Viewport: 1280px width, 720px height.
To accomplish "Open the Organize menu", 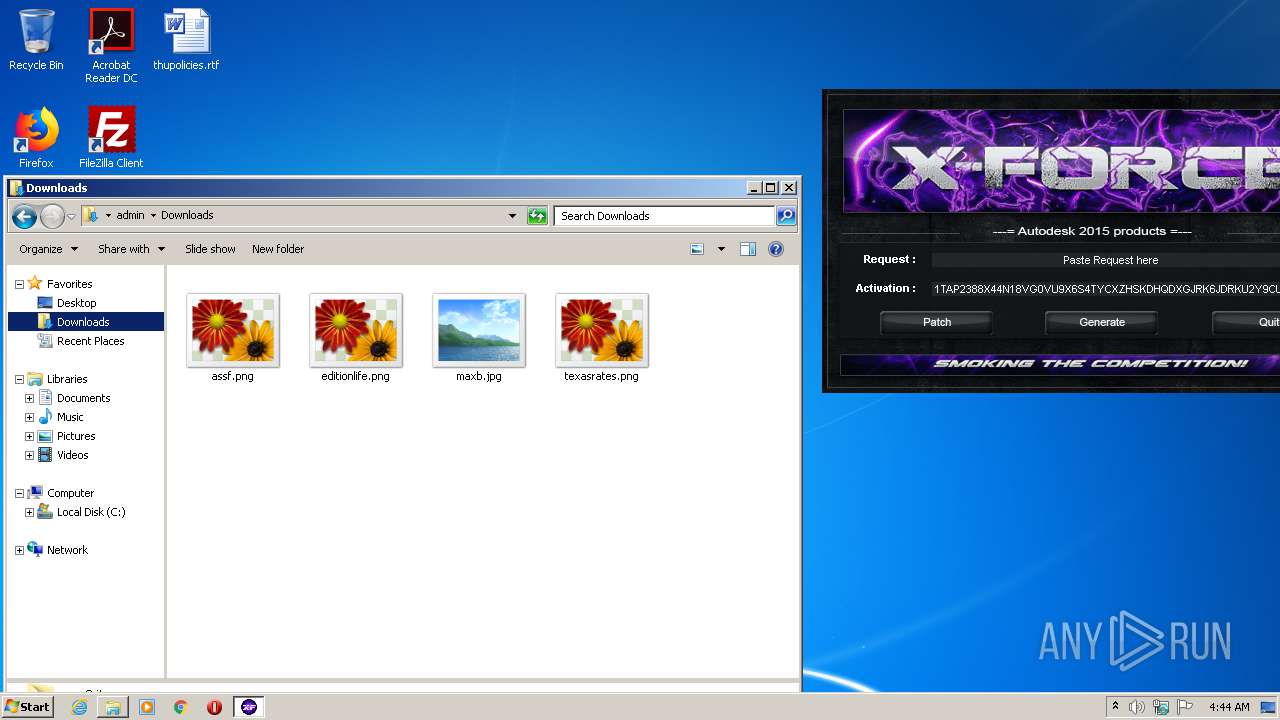I will (48, 249).
